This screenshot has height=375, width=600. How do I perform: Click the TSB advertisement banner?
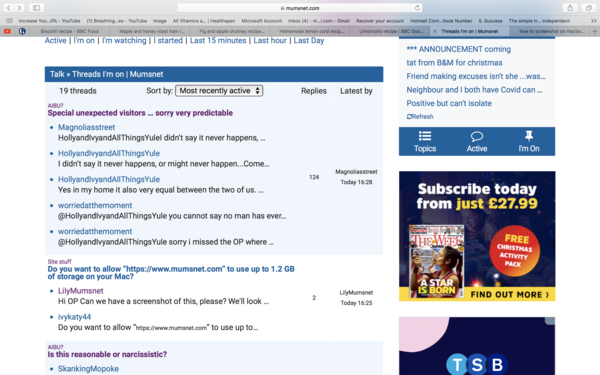(x=477, y=346)
